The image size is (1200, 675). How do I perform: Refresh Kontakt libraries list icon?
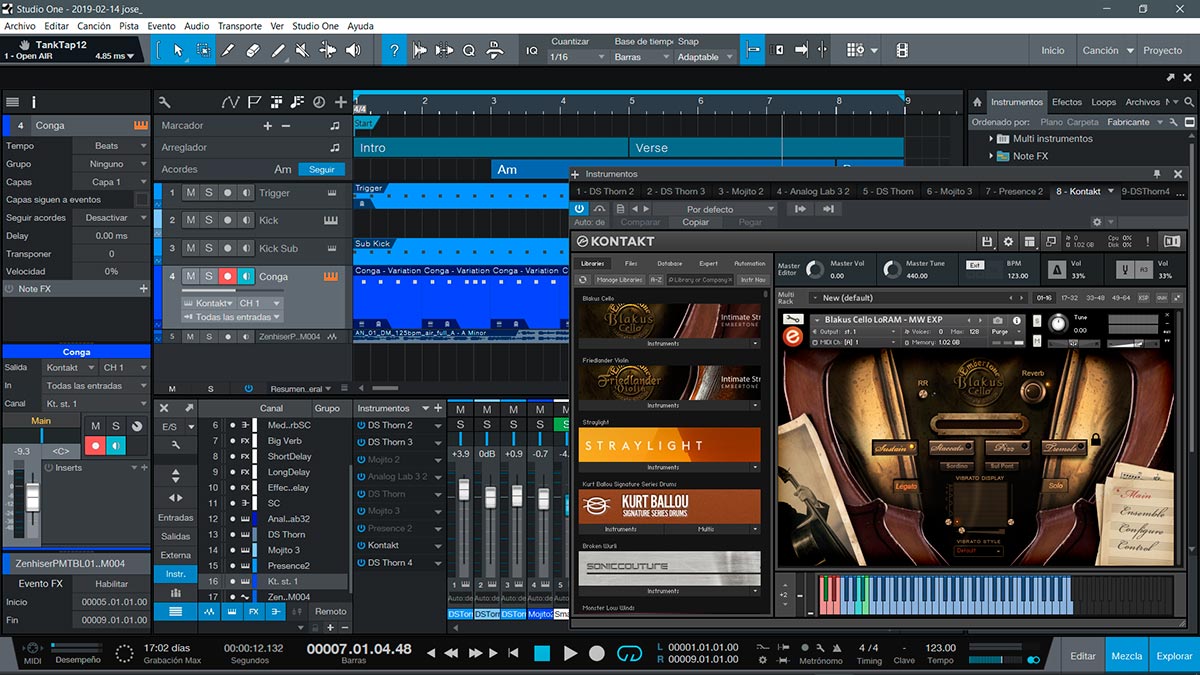[x=583, y=280]
